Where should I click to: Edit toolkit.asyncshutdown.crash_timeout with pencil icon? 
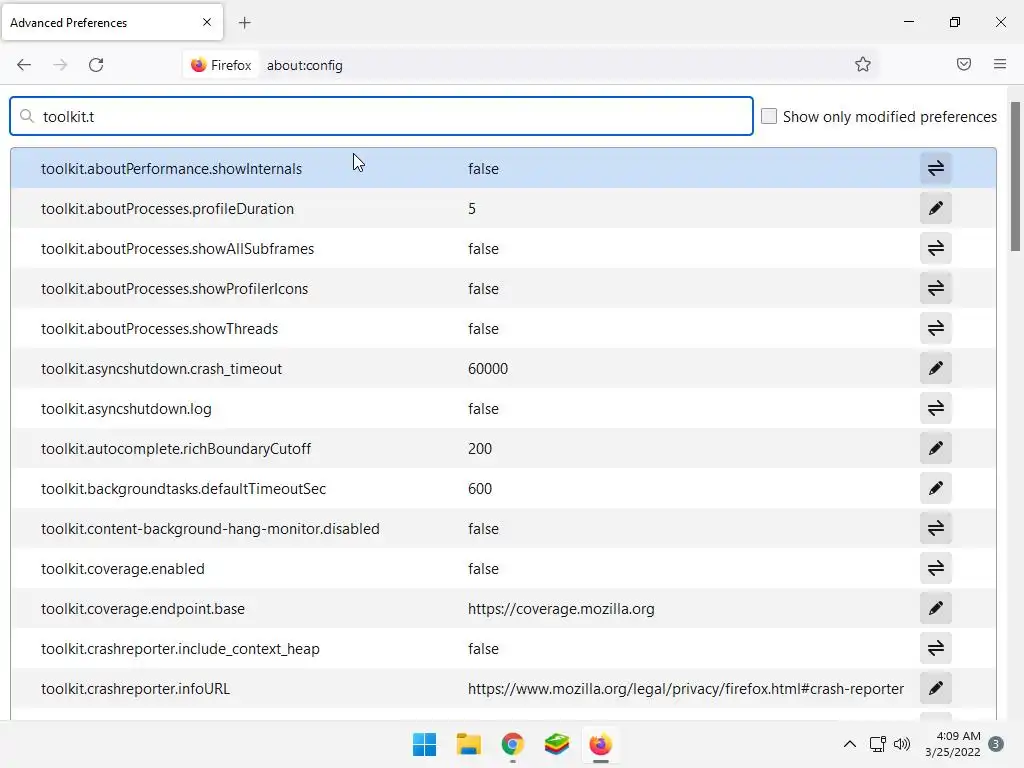[935, 368]
